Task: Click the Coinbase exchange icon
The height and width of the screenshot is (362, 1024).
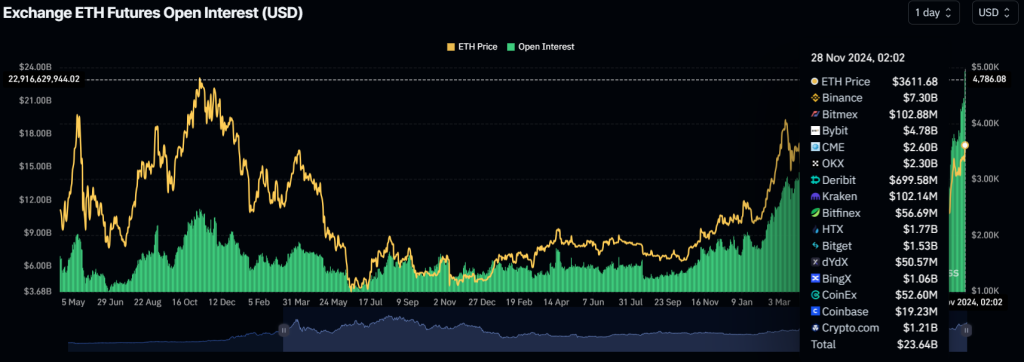Action: [814, 311]
